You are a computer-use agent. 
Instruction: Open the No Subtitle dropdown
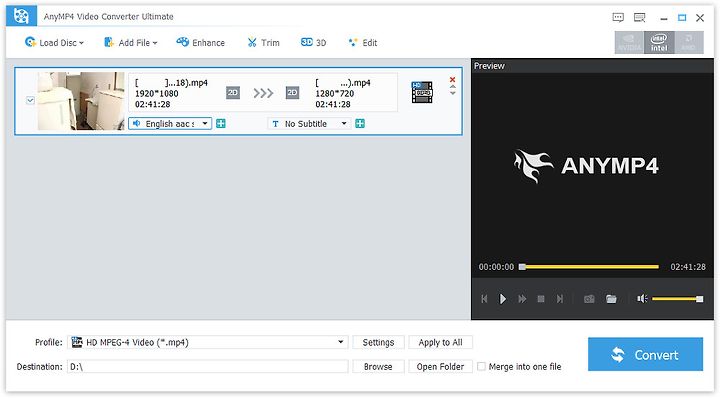[309, 123]
